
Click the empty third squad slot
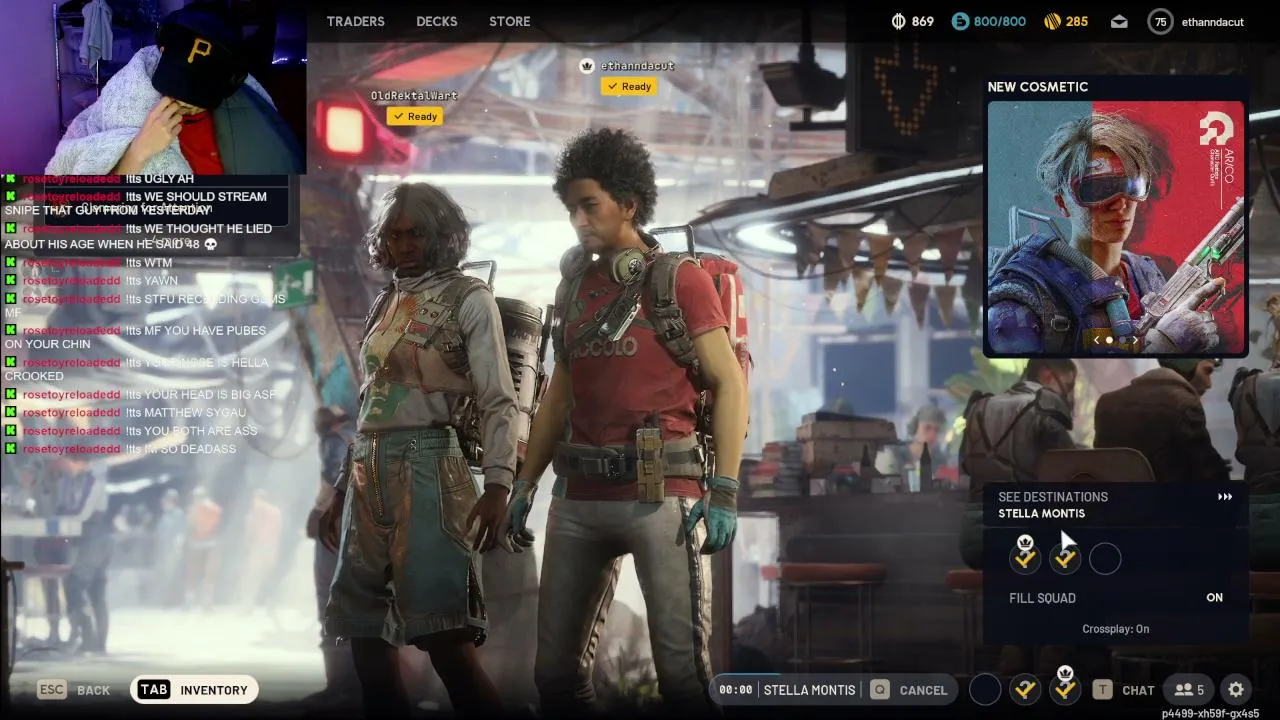[x=1105, y=559]
